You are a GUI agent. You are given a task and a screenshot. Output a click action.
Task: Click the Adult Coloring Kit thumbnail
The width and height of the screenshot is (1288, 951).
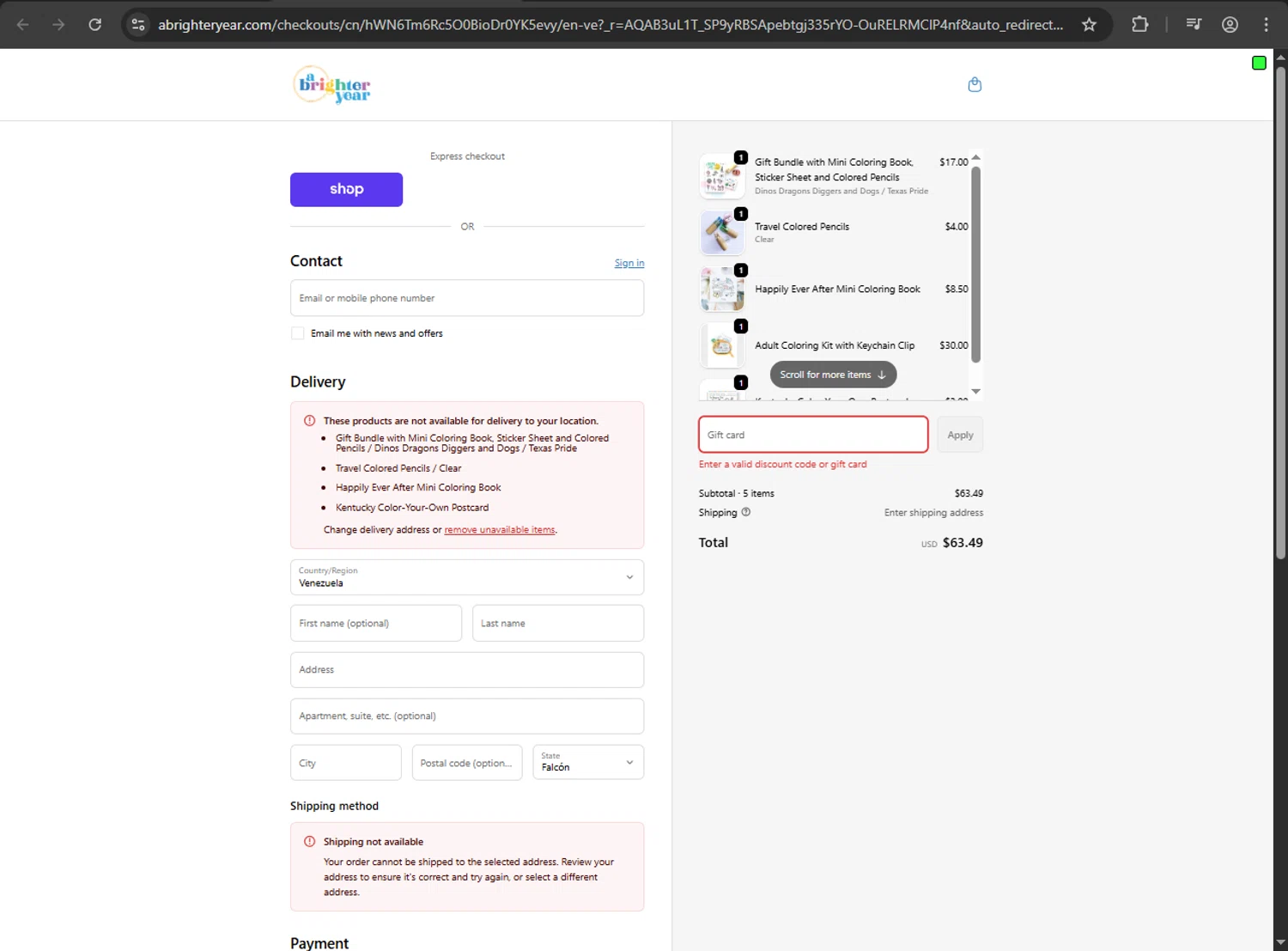click(x=722, y=345)
